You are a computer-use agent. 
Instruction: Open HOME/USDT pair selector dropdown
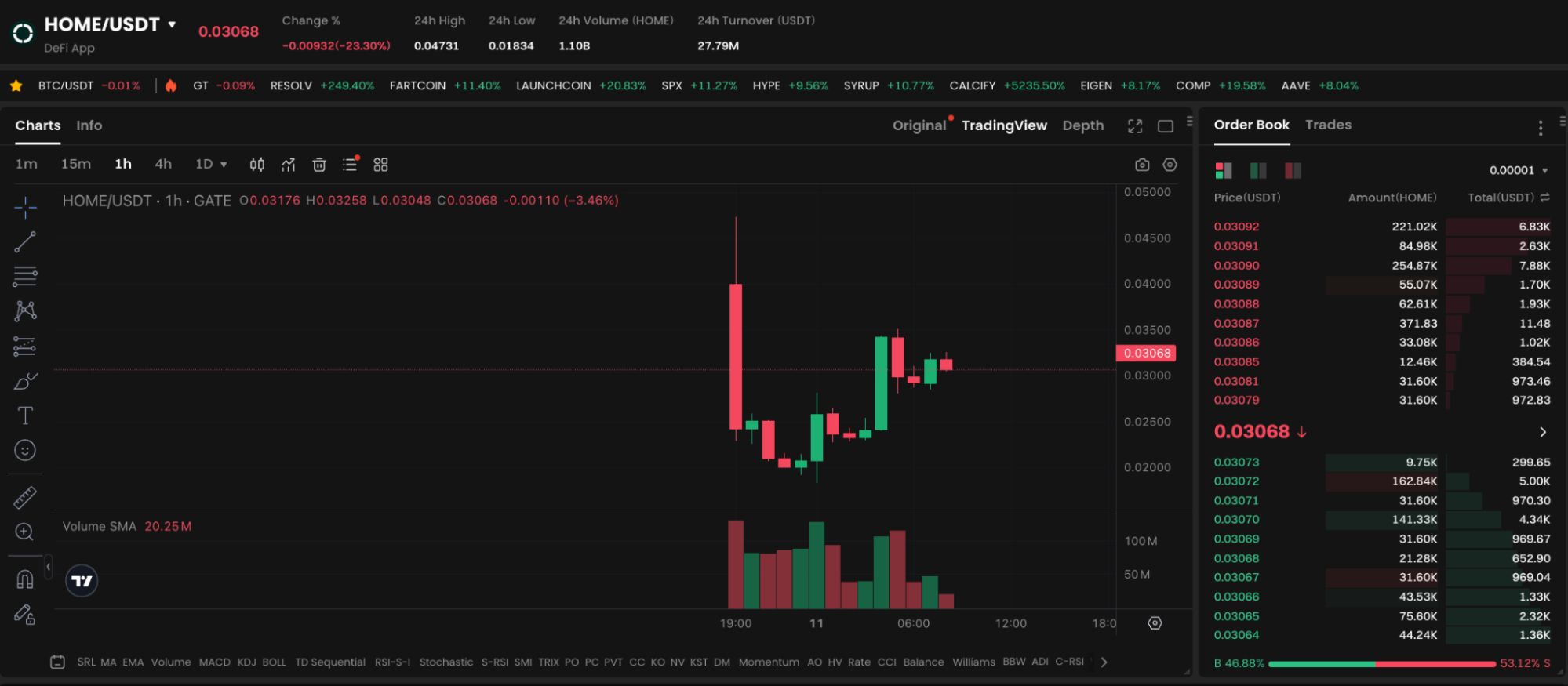(172, 24)
